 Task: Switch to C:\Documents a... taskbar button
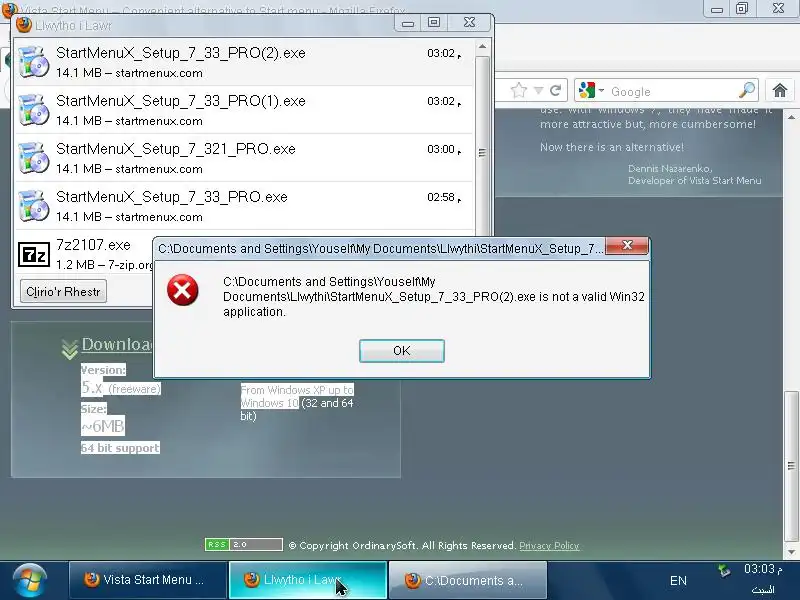[x=467, y=580]
